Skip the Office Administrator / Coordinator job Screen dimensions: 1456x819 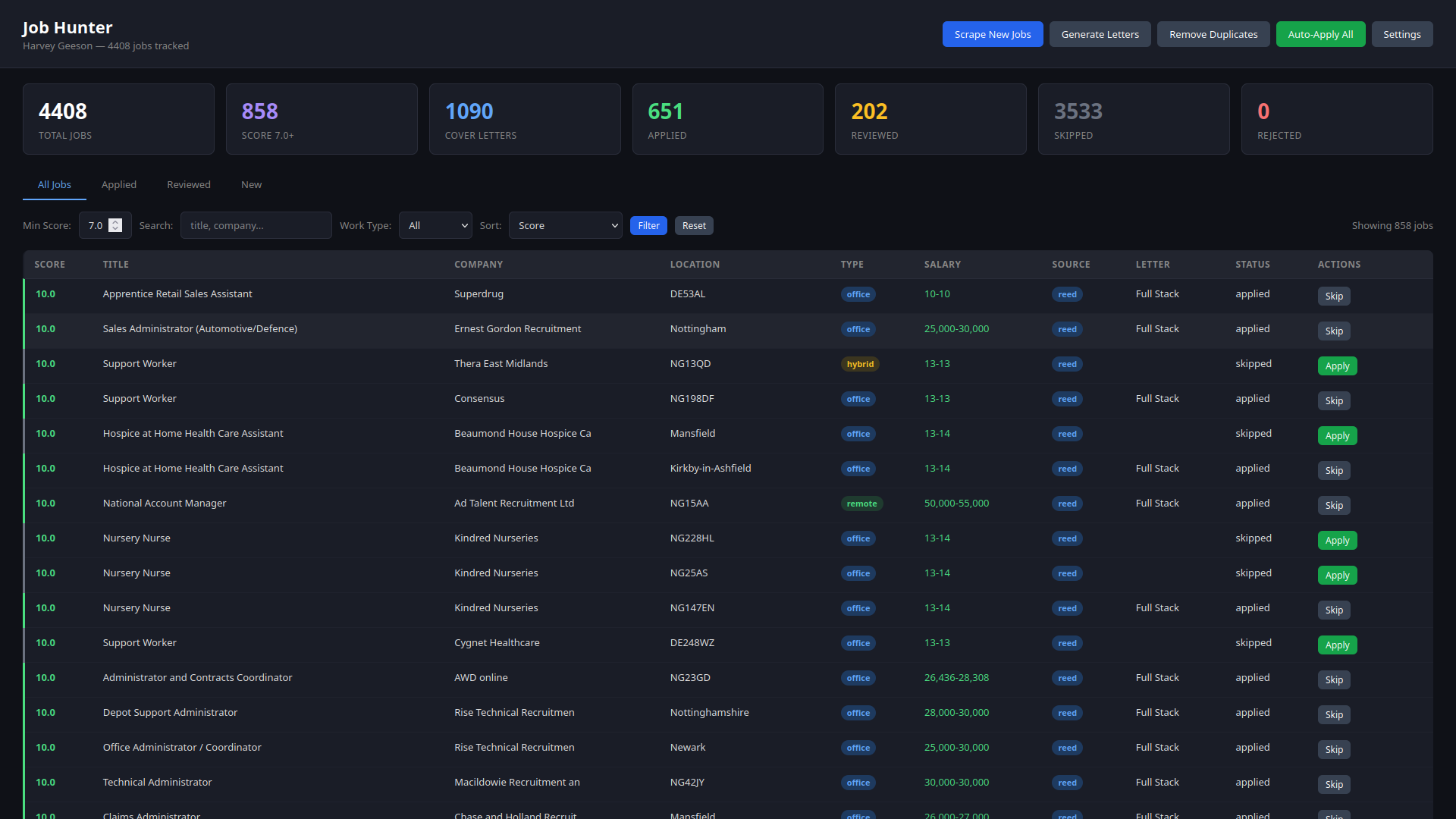(1334, 749)
